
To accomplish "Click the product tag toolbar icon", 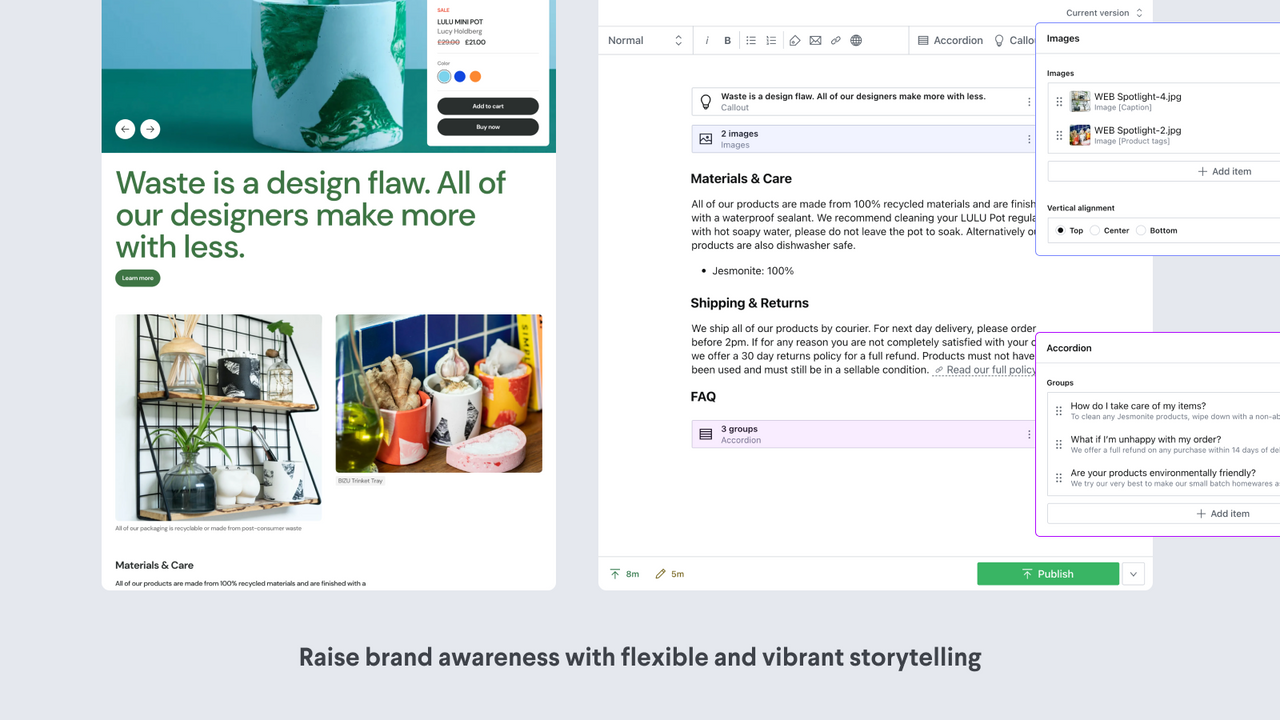I will (795, 41).
